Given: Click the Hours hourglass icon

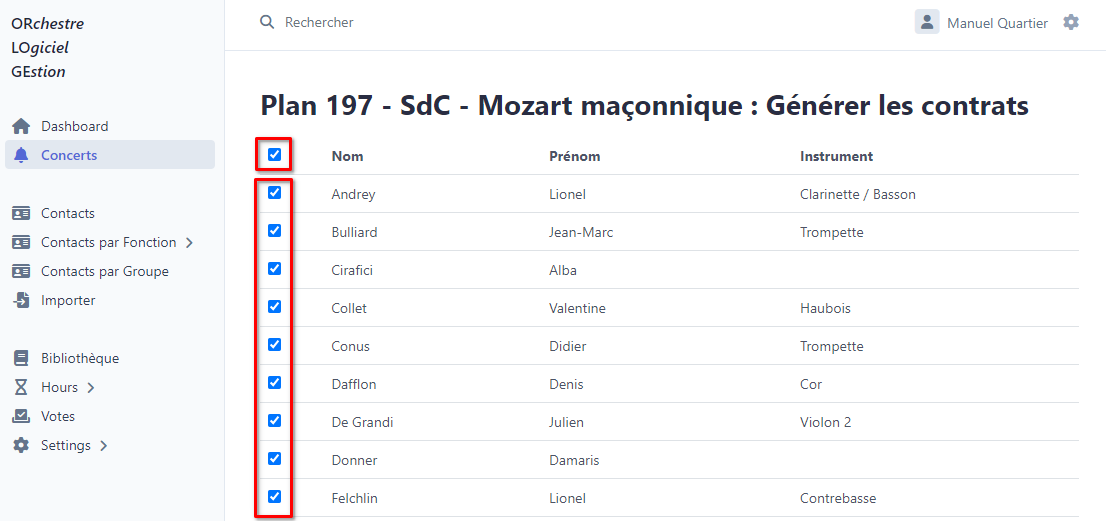Looking at the screenshot, I should pos(21,388).
